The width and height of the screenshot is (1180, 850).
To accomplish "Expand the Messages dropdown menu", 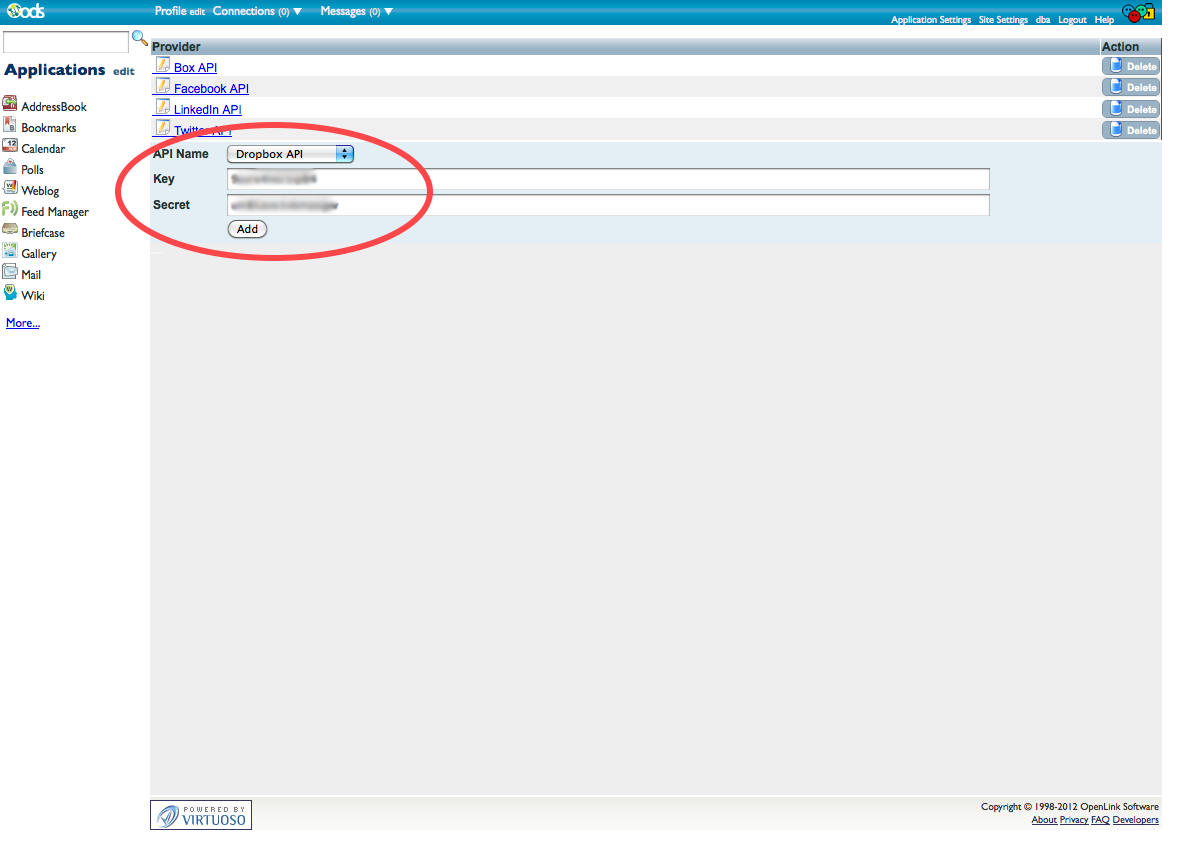I will (356, 12).
